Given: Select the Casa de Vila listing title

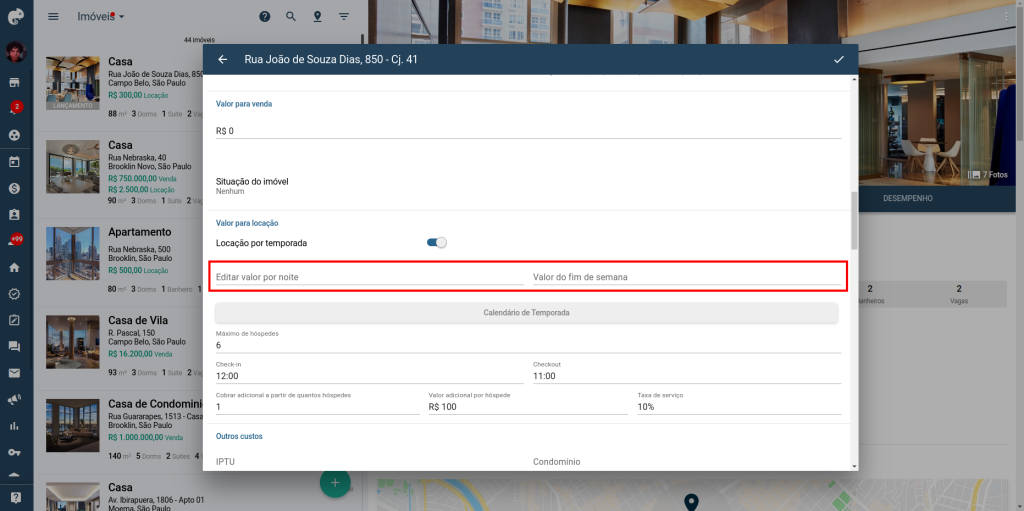Looking at the screenshot, I should [x=138, y=321].
